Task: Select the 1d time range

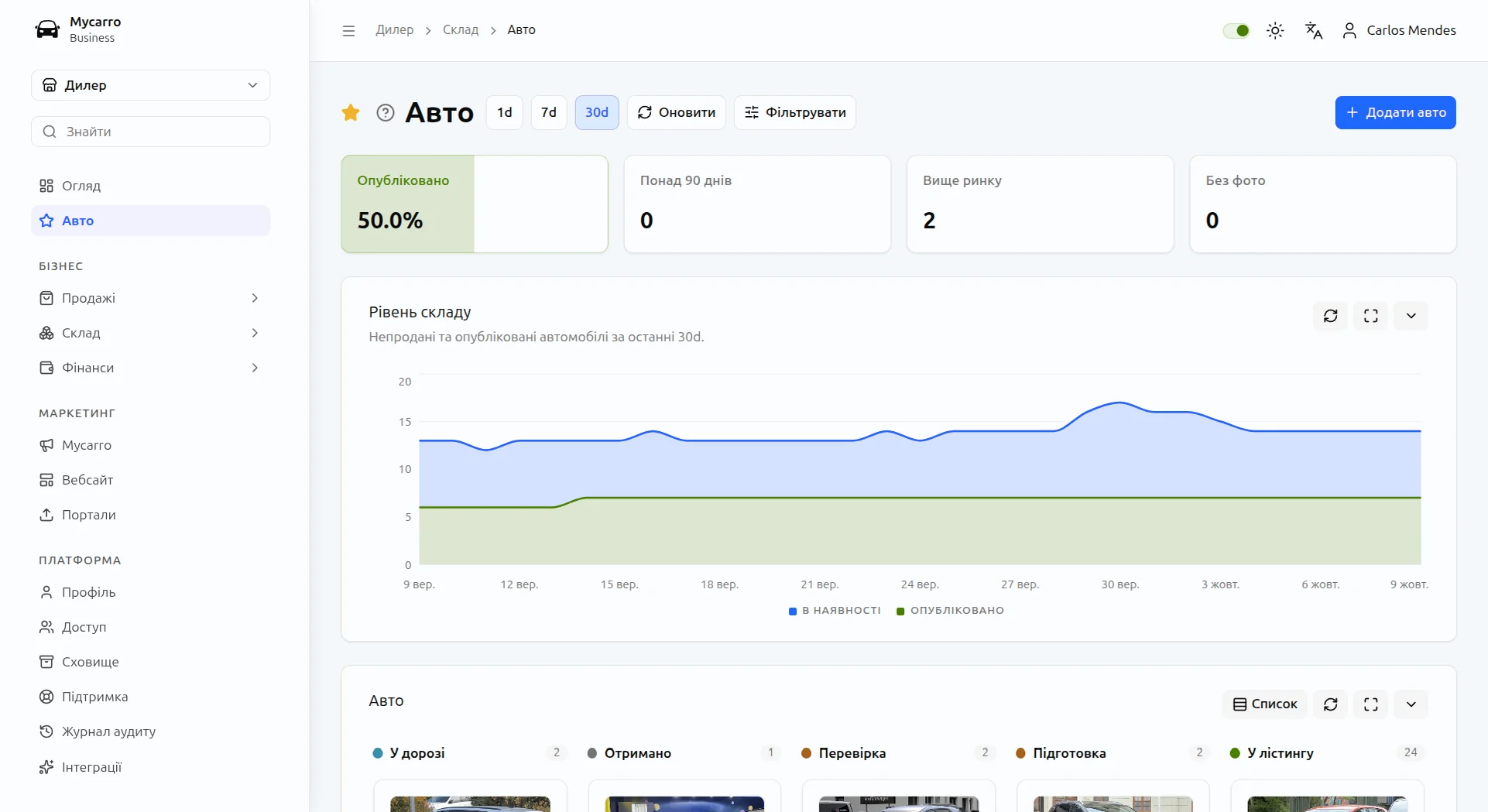Action: [505, 113]
